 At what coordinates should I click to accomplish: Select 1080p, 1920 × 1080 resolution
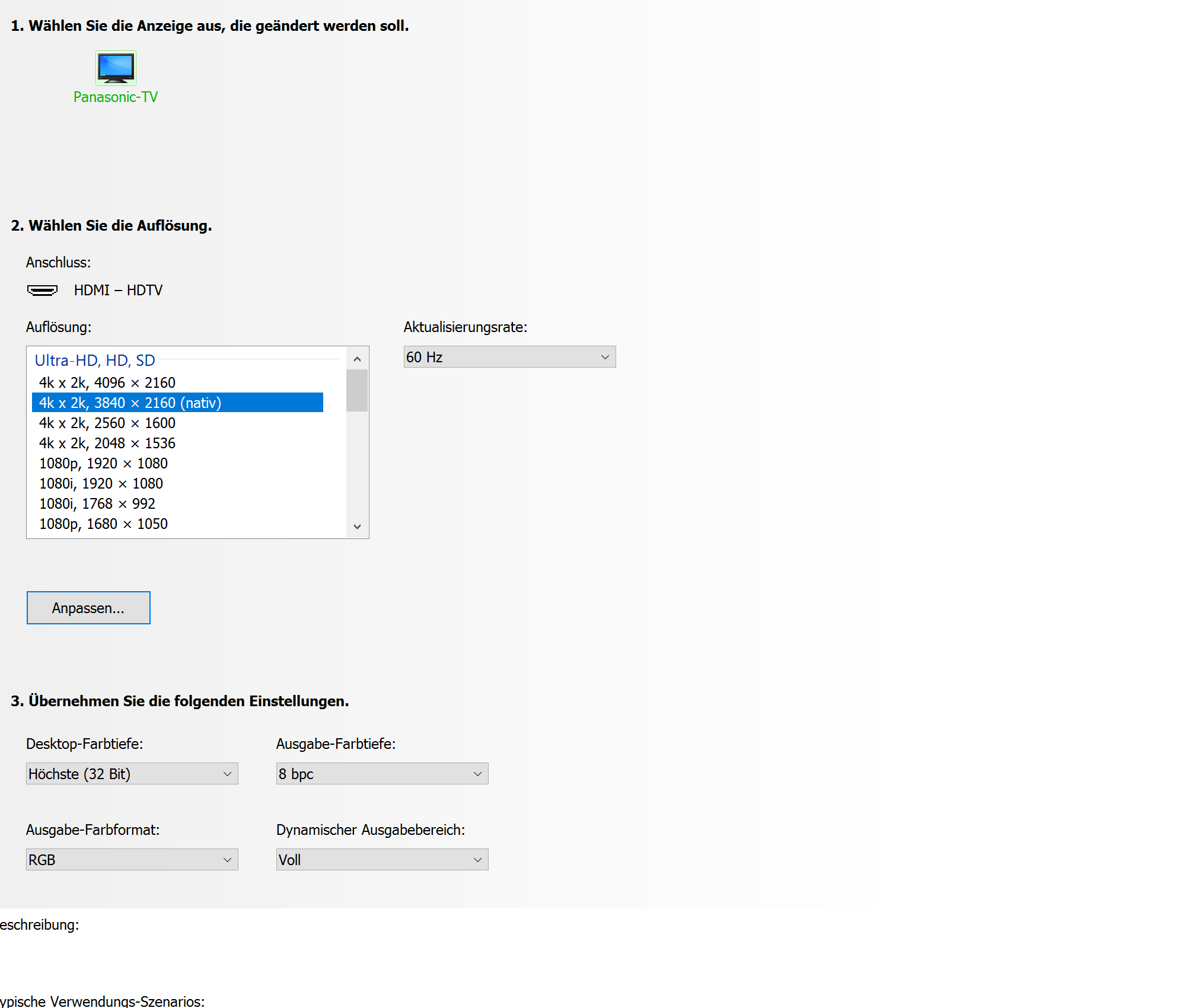pos(103,463)
